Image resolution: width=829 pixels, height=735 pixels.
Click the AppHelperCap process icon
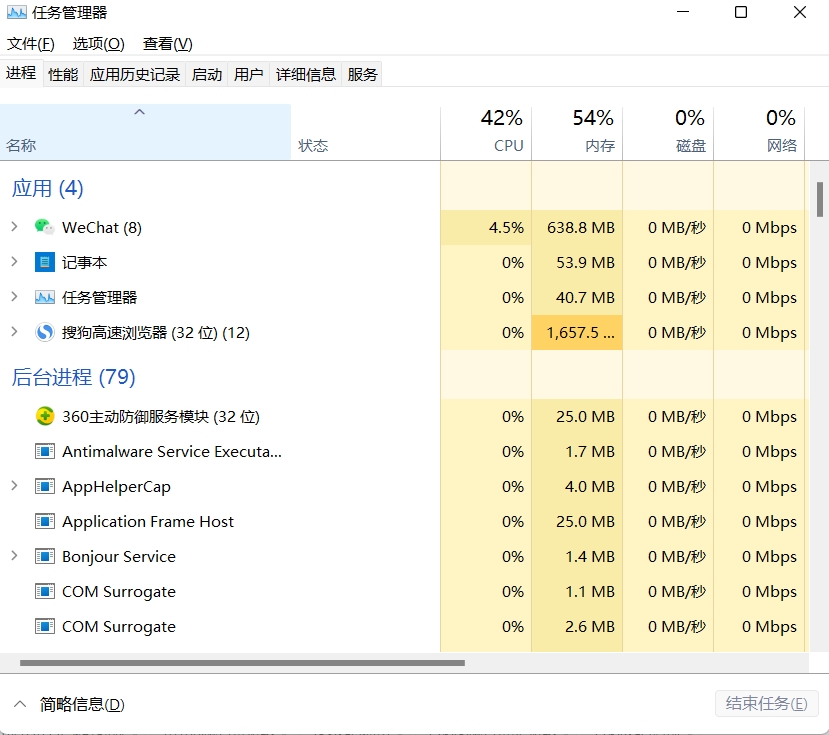[x=44, y=486]
